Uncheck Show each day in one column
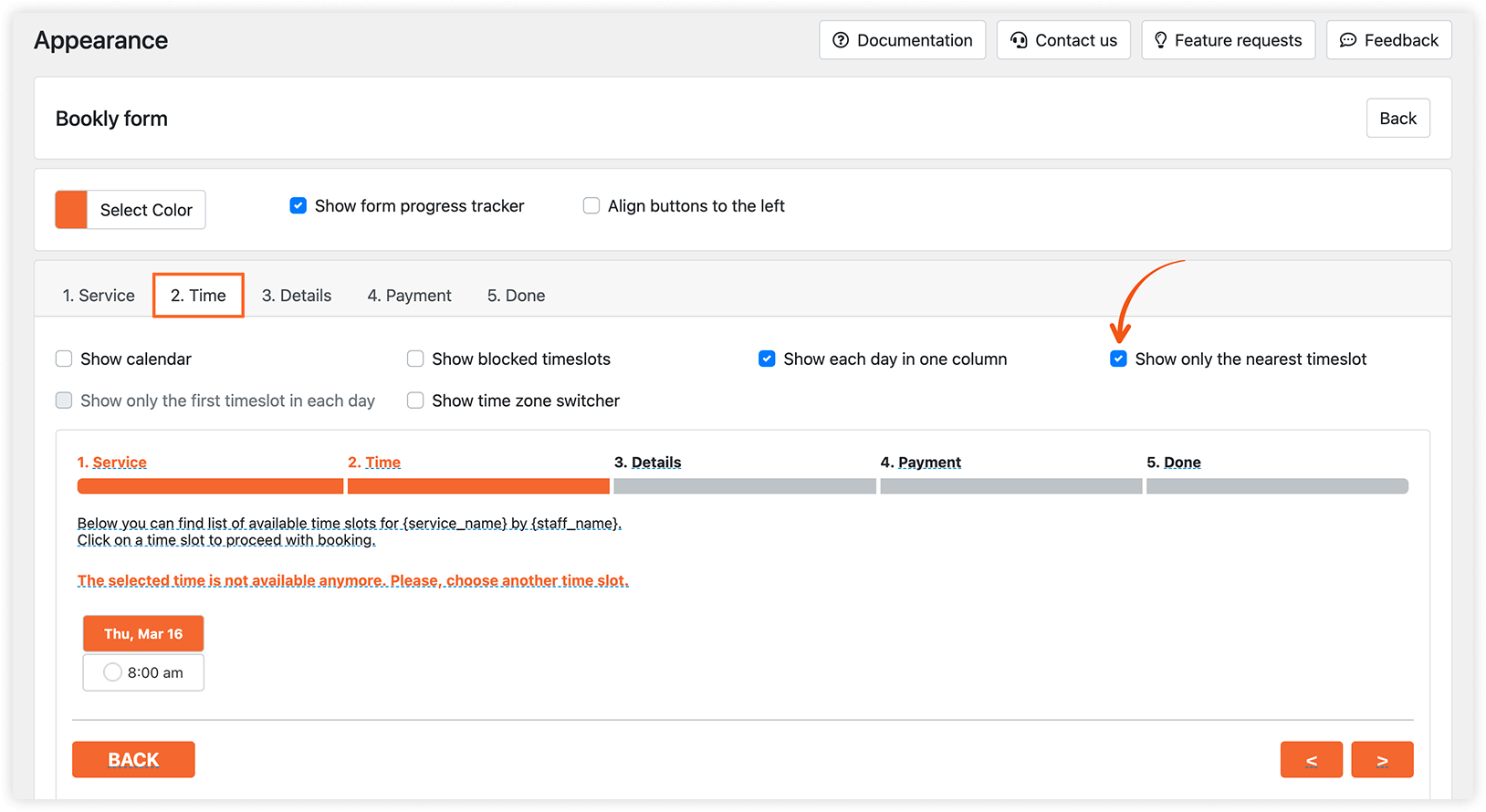This screenshot has width=1486, height=812. coord(767,359)
